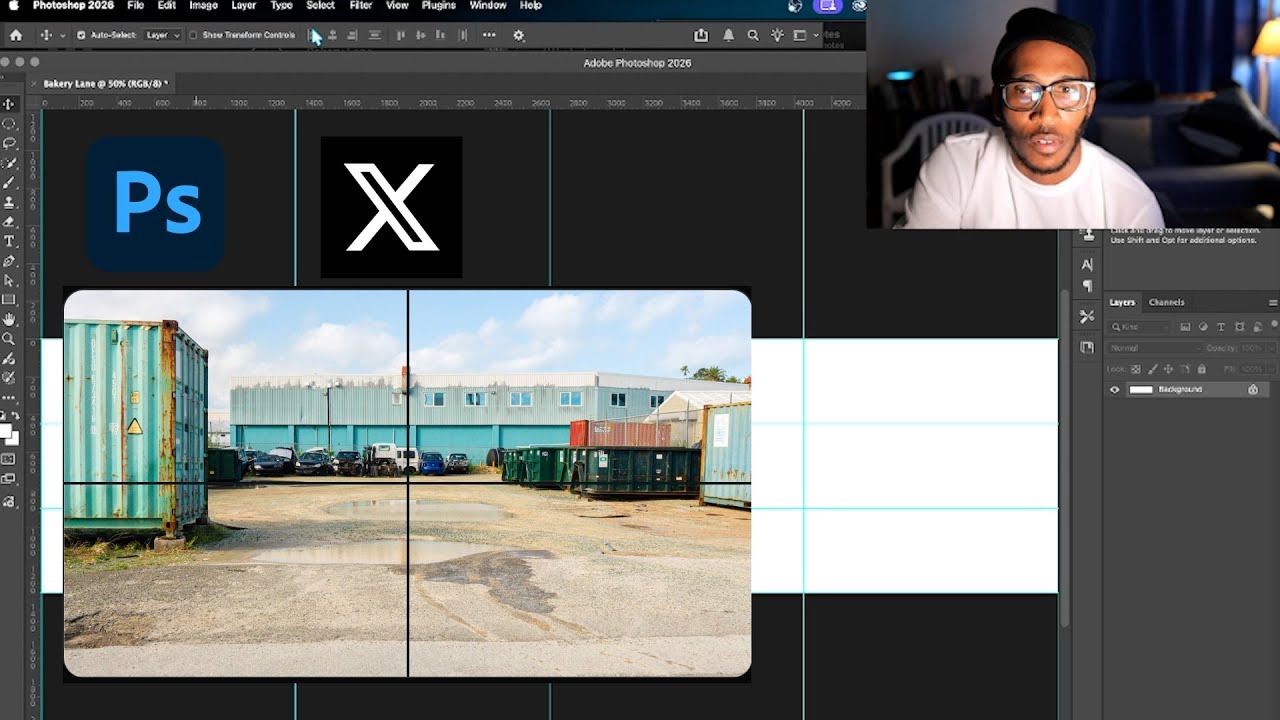Filter layers by adjustment layer icon
Viewport: 1280px width, 720px height.
[1203, 327]
